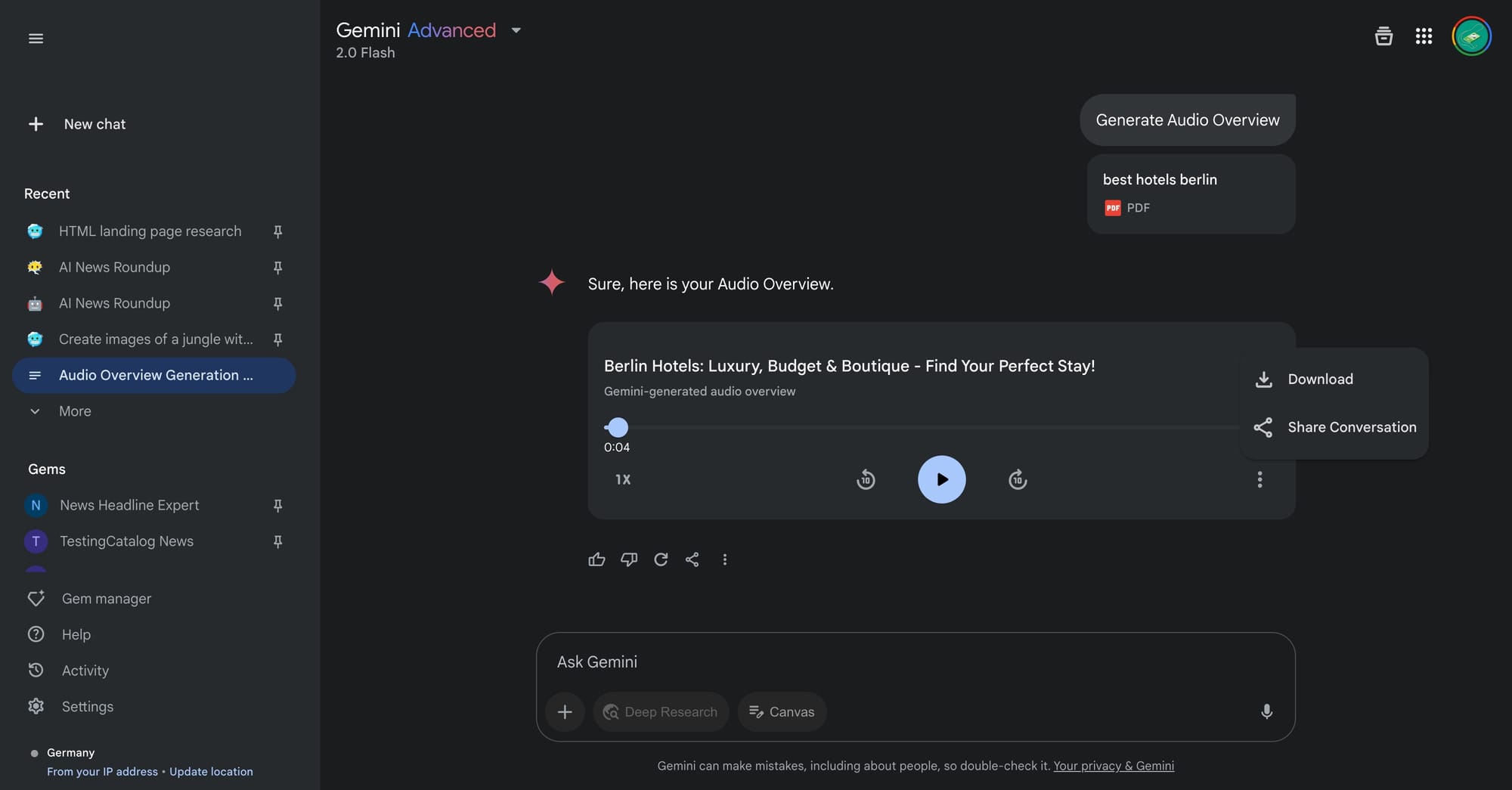Unpin the TestingCatalog News gem

coord(277,541)
